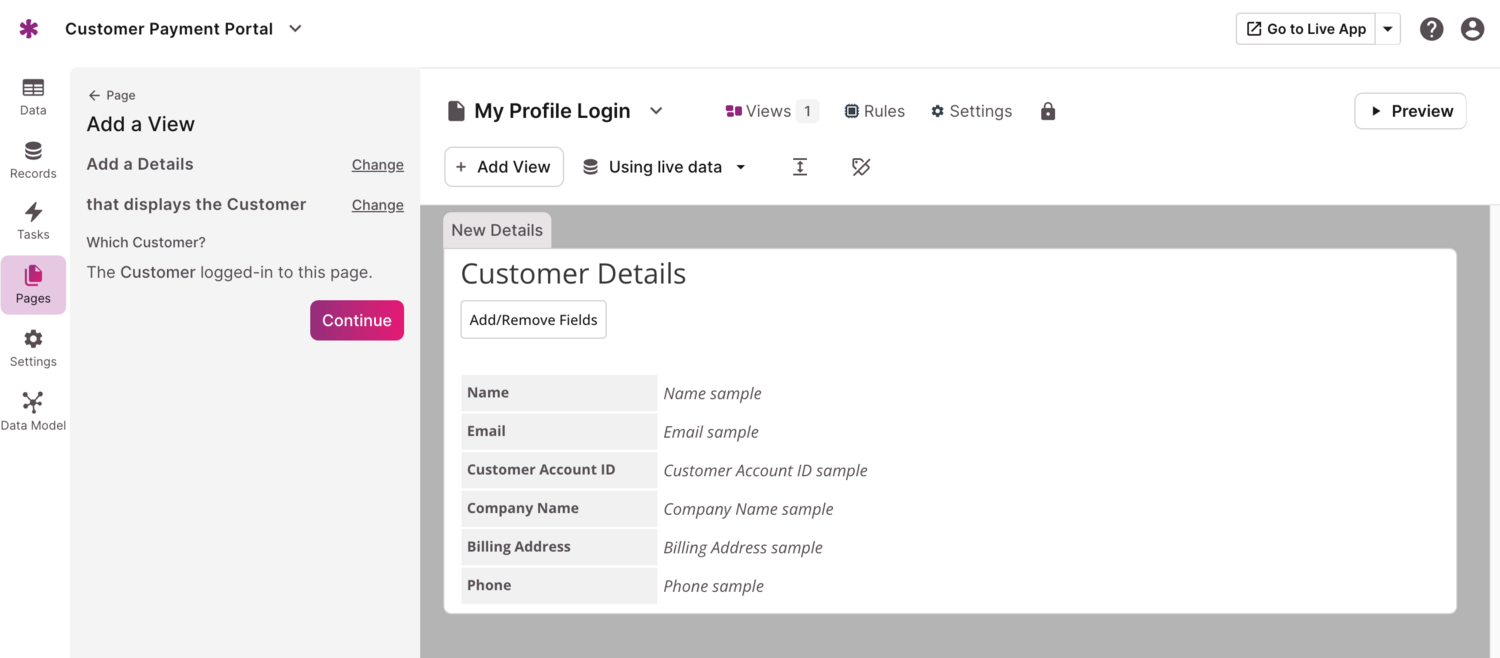Click the help question mark icon
1500x658 pixels.
(1431, 29)
